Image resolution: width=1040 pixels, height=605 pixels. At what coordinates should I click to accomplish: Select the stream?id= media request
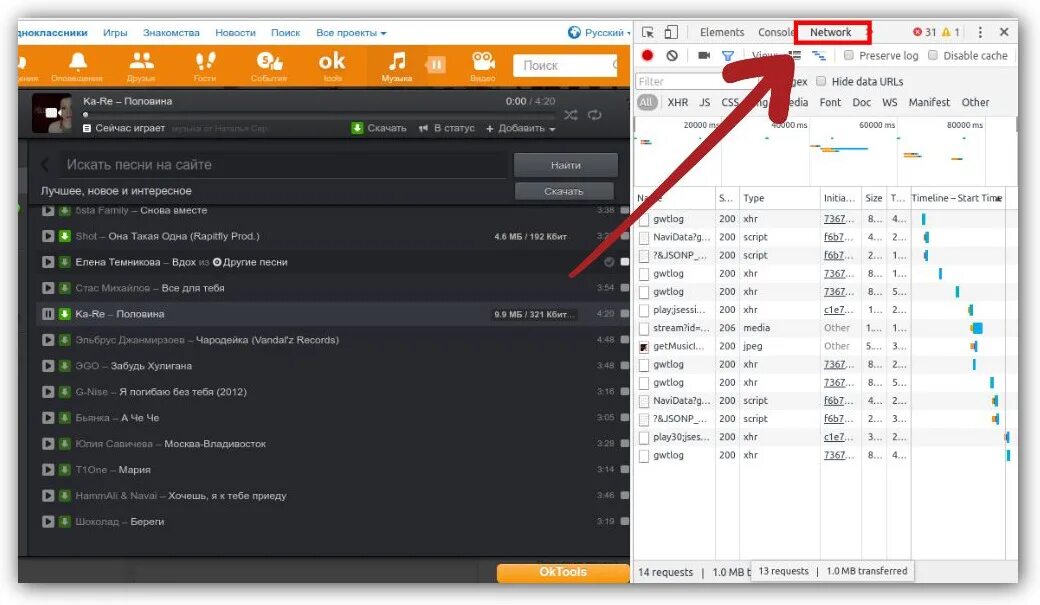click(681, 328)
